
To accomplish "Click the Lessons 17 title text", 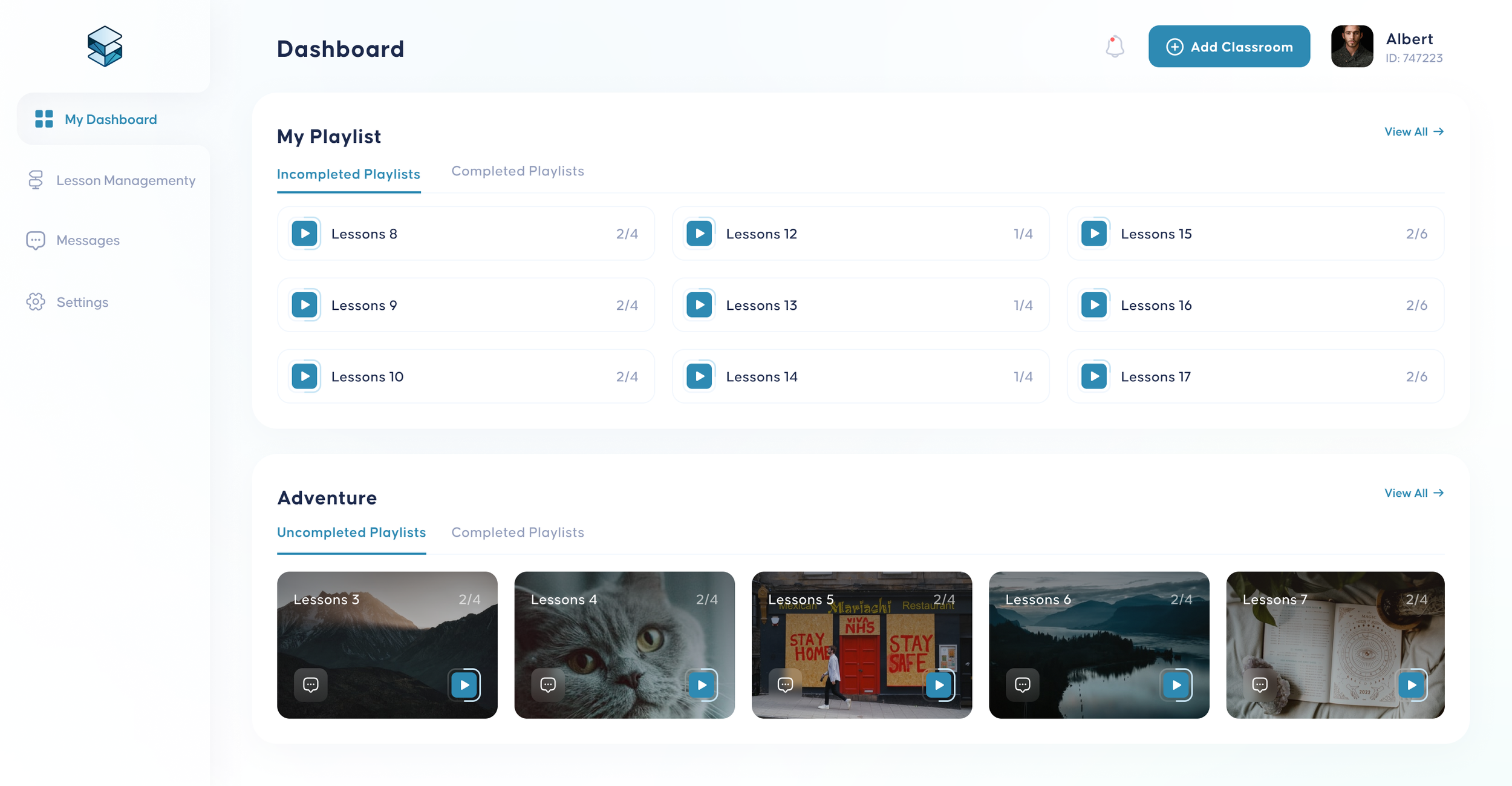I will click(1156, 377).
